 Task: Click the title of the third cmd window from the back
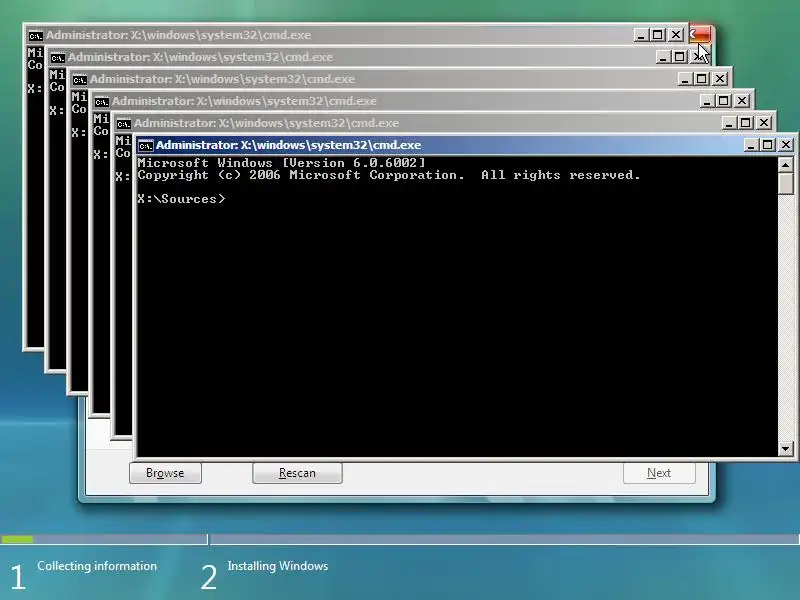point(222,79)
